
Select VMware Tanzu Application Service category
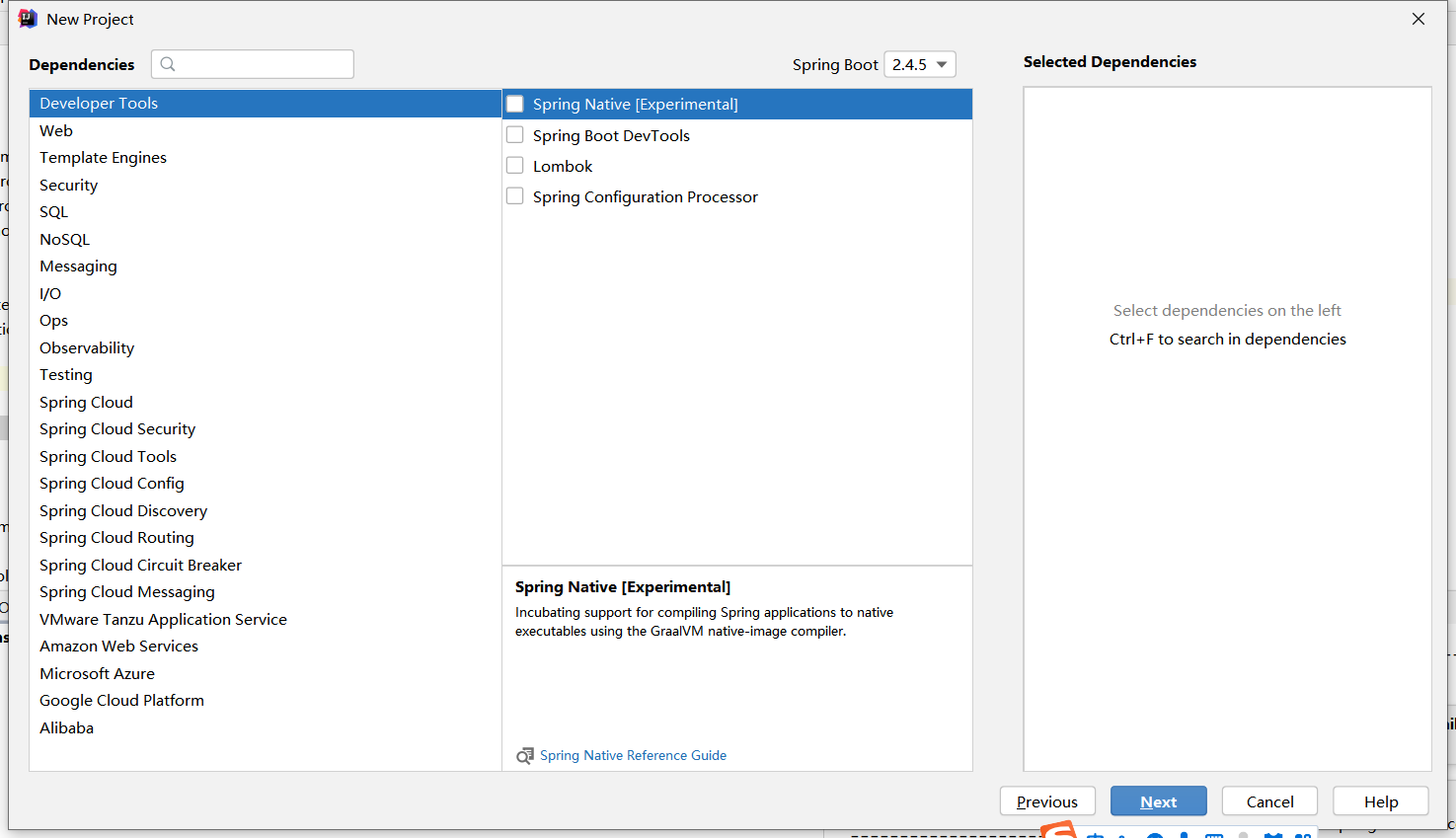coord(266,619)
